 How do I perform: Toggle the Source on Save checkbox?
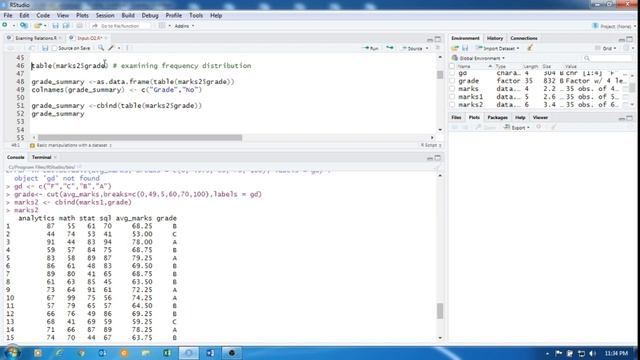[x=54, y=48]
